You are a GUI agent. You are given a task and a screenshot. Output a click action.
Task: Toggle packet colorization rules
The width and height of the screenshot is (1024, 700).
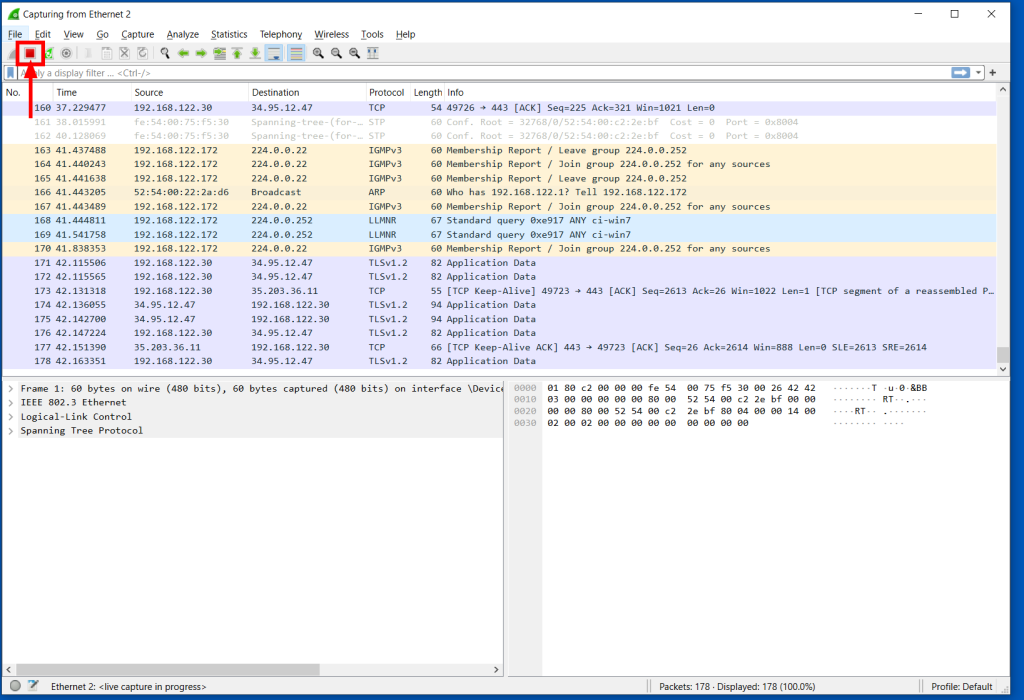tap(296, 53)
